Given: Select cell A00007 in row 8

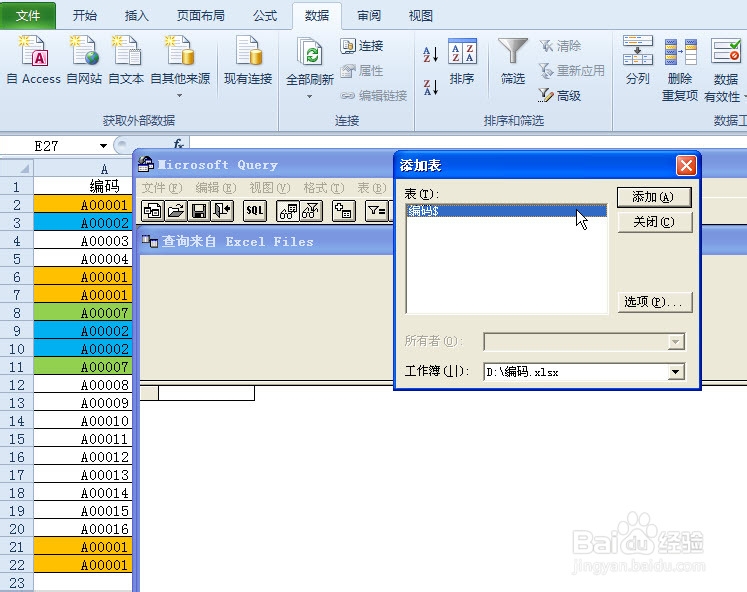Looking at the screenshot, I should click(83, 312).
